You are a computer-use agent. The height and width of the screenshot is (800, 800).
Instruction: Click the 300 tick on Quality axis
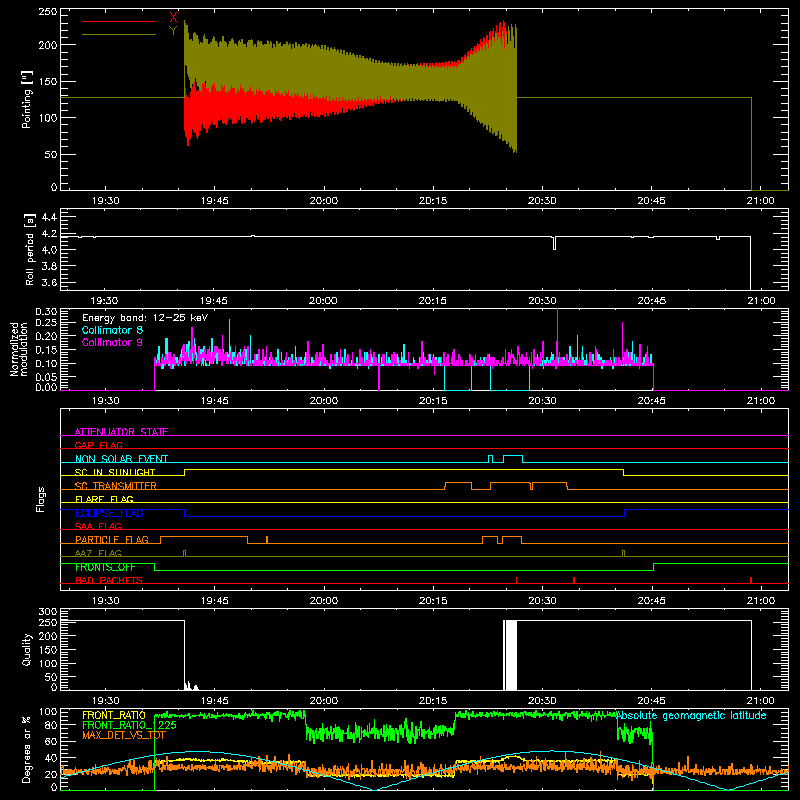48,612
